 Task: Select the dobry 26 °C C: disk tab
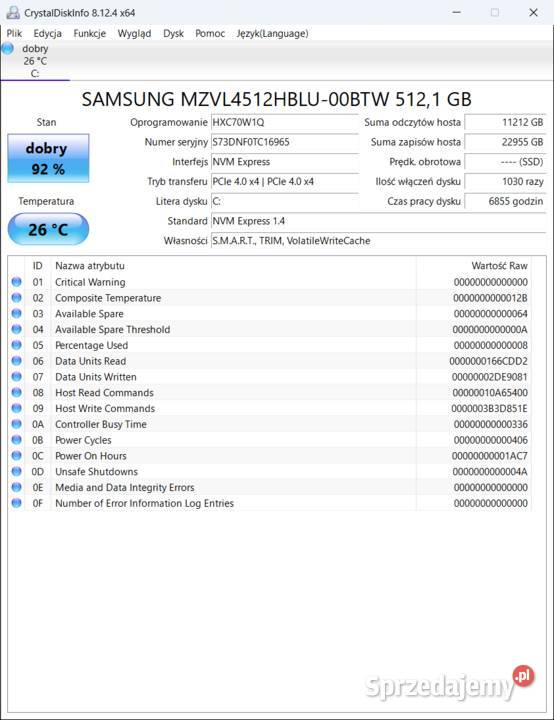point(35,61)
